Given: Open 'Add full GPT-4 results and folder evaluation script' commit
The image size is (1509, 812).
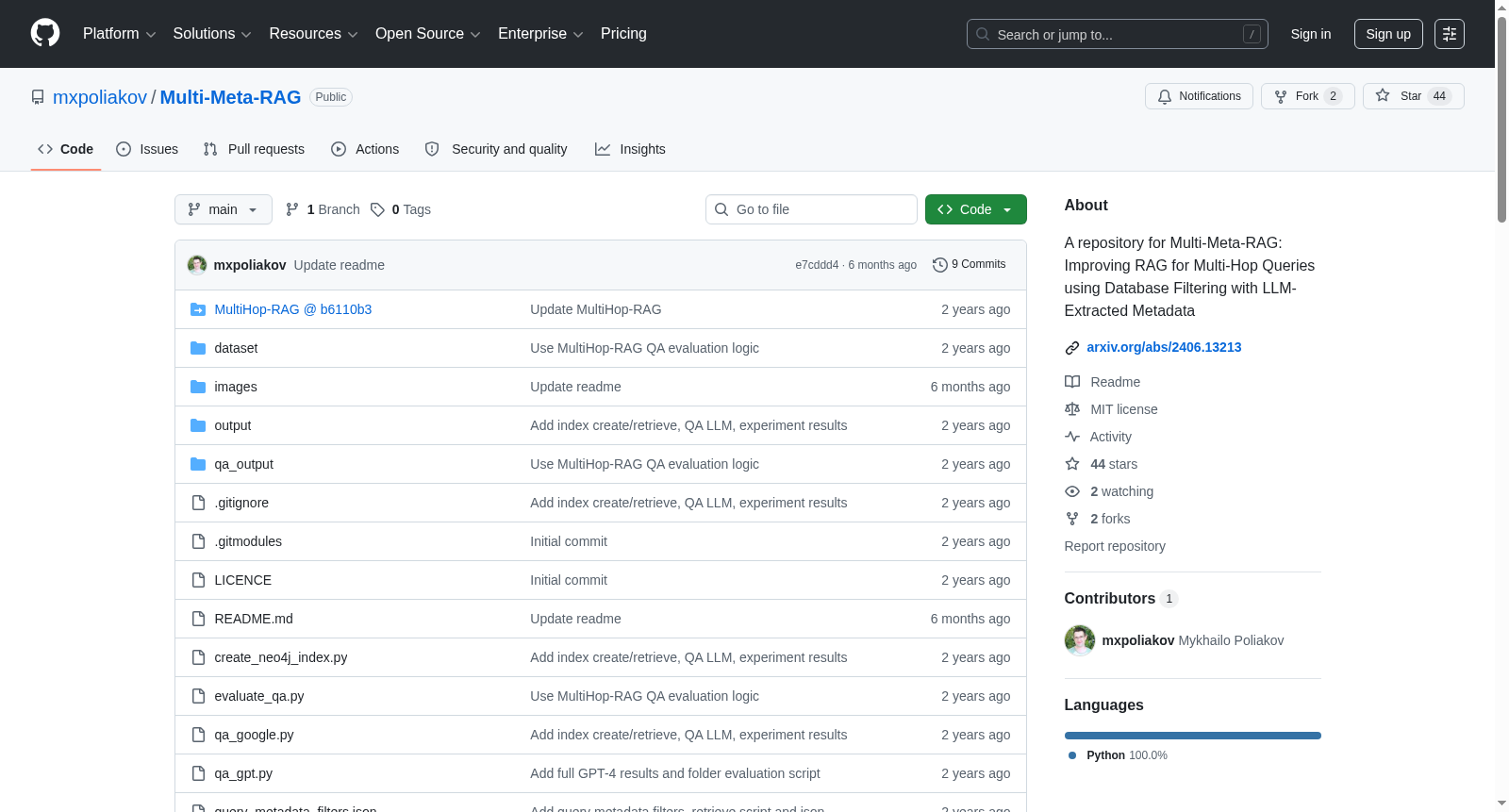Looking at the screenshot, I should 675,773.
